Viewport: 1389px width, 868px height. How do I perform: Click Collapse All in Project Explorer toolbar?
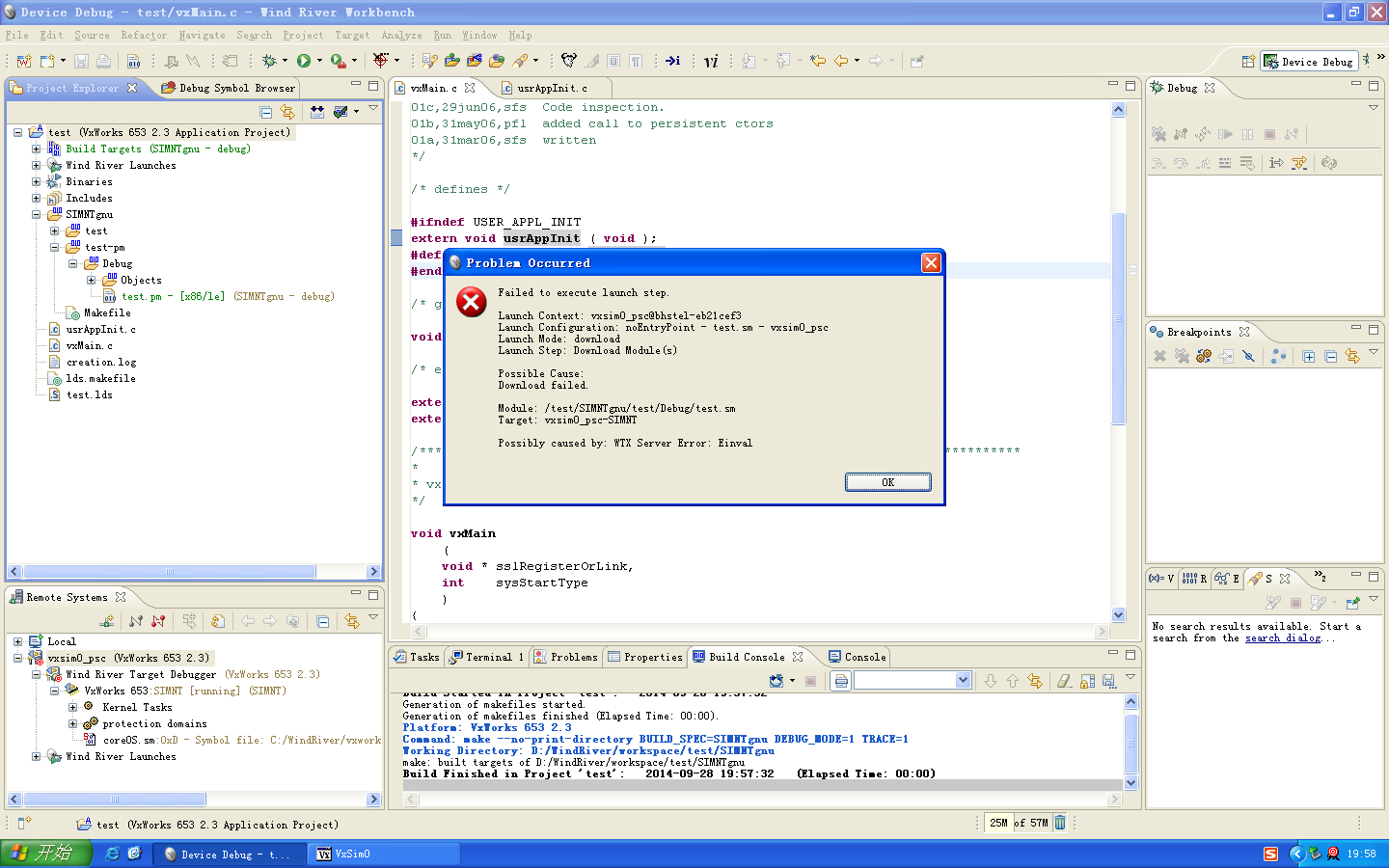pos(266,112)
